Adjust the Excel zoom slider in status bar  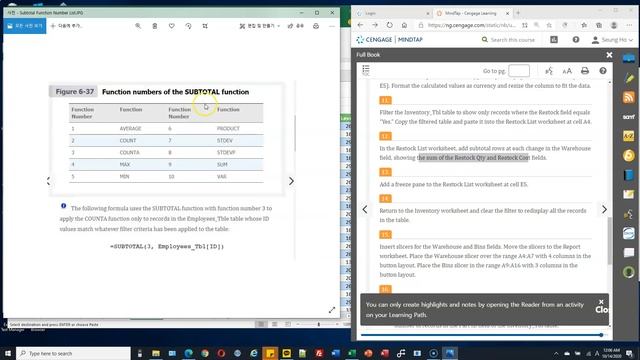click(x=318, y=324)
